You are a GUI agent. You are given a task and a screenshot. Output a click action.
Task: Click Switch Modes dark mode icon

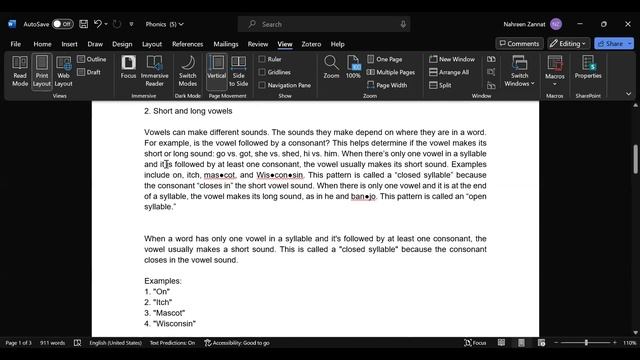pyautogui.click(x=188, y=71)
